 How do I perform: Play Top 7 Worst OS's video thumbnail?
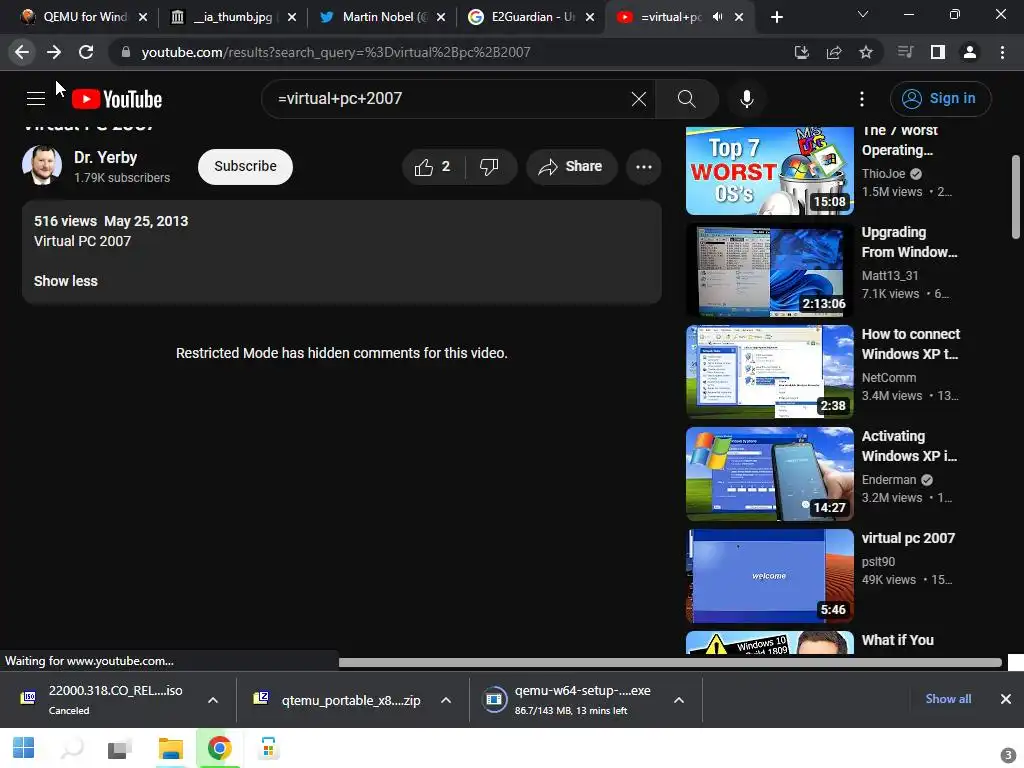[769, 171]
